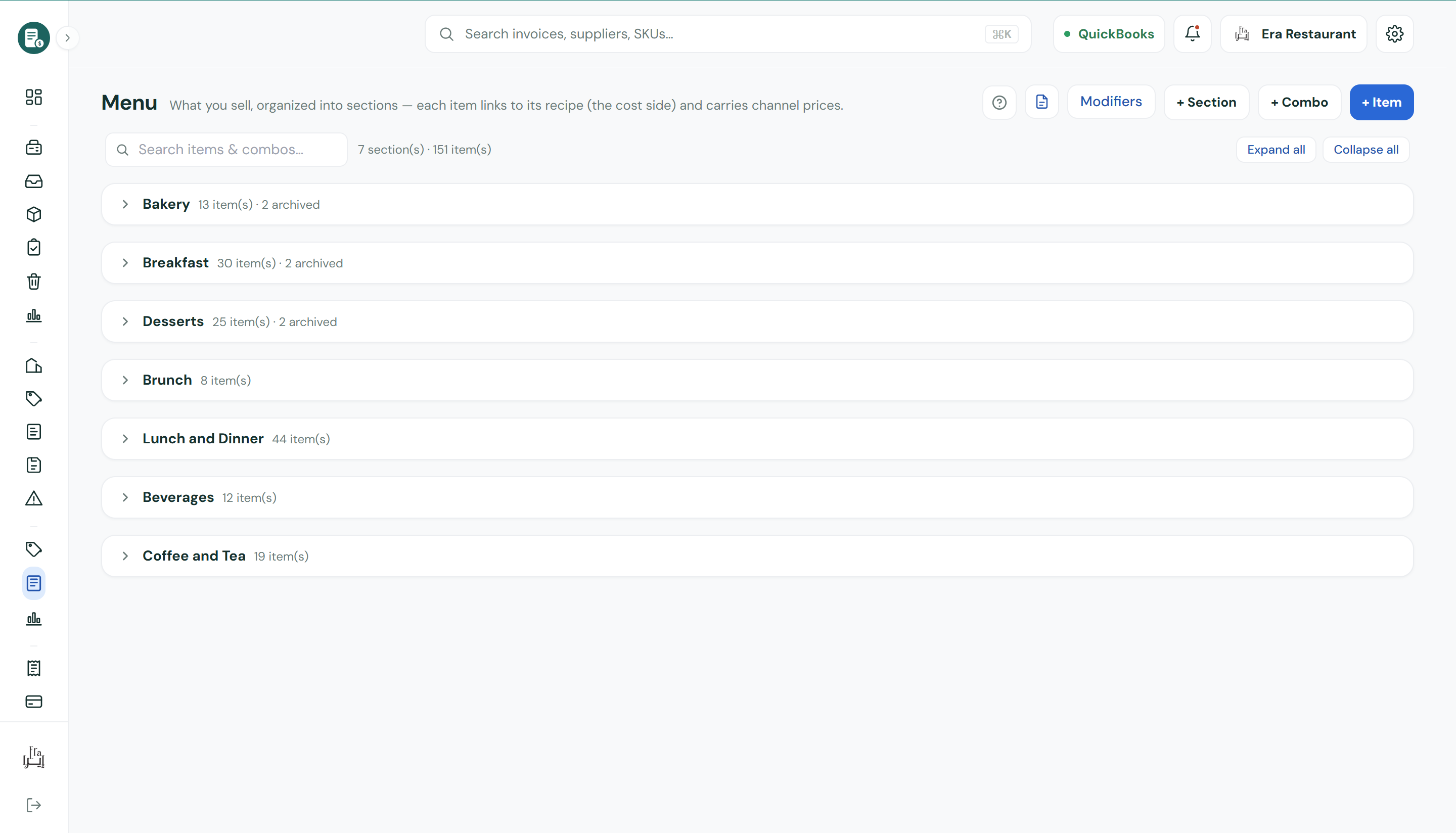The height and width of the screenshot is (833, 1456).
Task: Open the waste trash can icon in sidebar
Action: 34,282
